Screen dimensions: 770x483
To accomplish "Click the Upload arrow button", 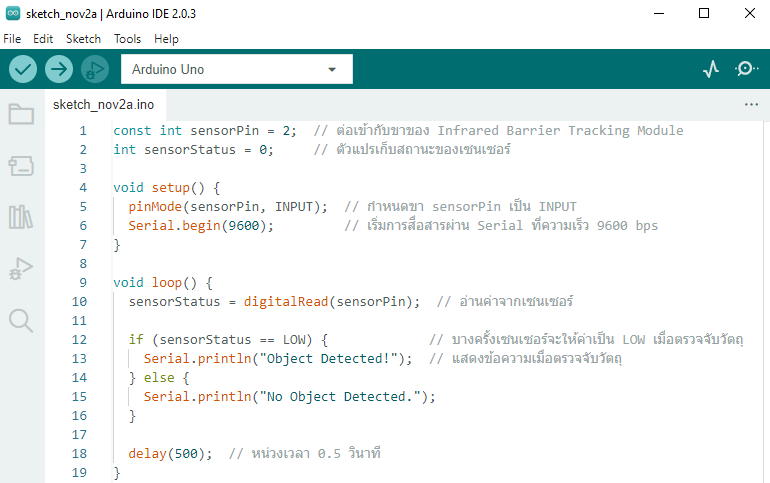I will point(59,69).
